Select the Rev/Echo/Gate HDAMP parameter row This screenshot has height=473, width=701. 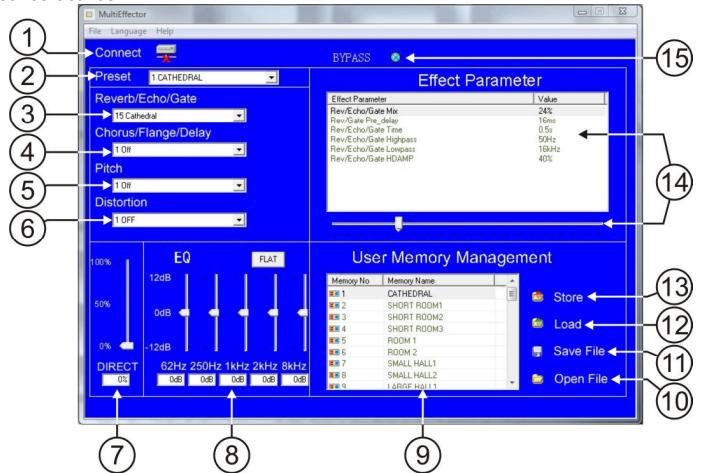click(467, 159)
